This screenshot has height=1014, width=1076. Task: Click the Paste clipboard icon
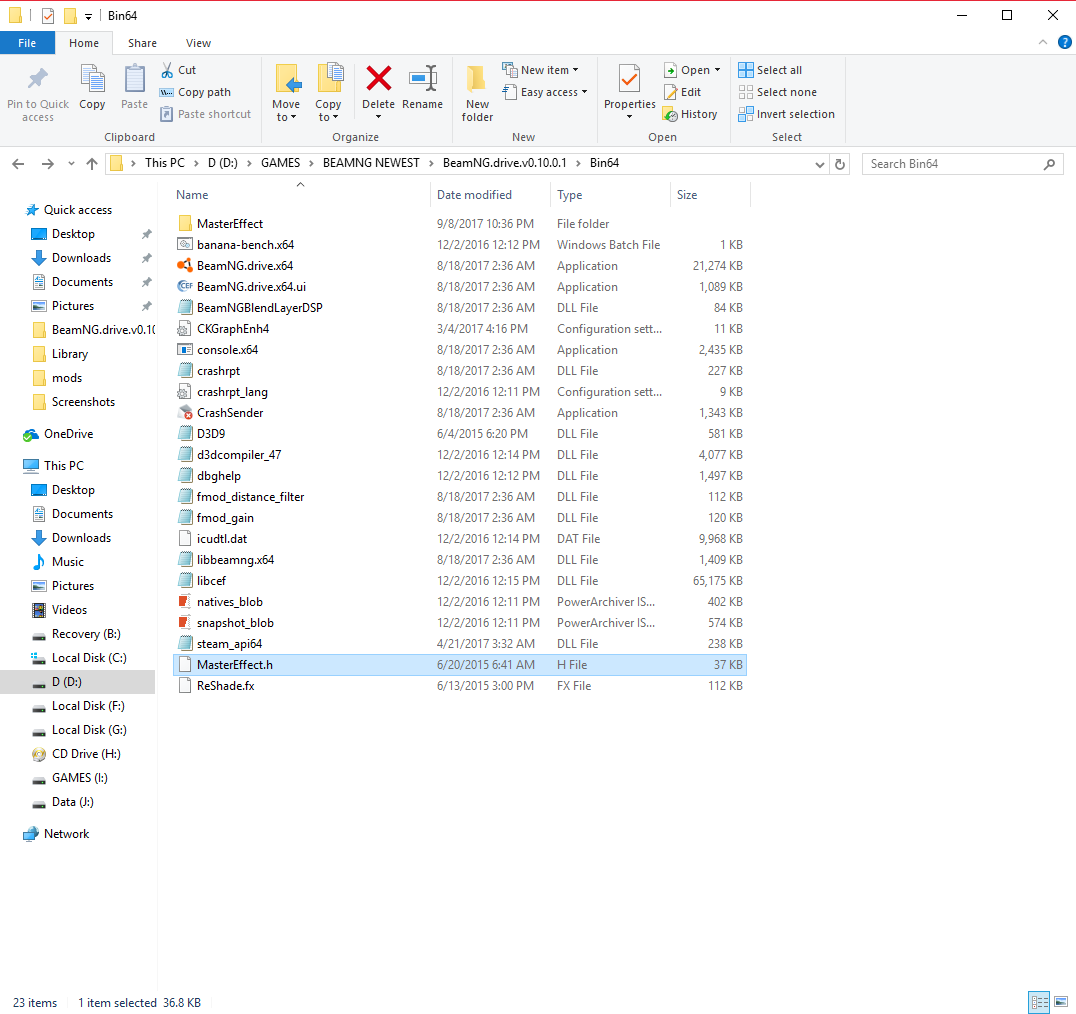134,80
